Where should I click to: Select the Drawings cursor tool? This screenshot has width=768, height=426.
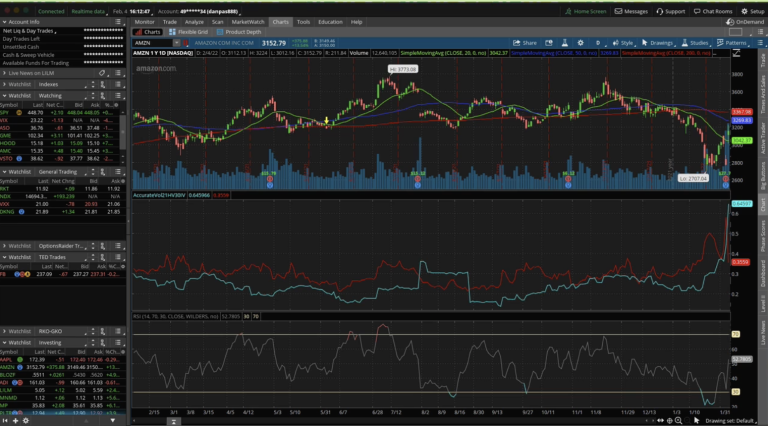pos(645,43)
